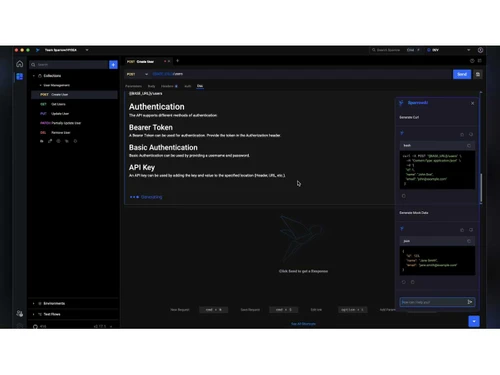Open See All Shortcuts link
Screen dimensions: 500x375
pos(303,324)
